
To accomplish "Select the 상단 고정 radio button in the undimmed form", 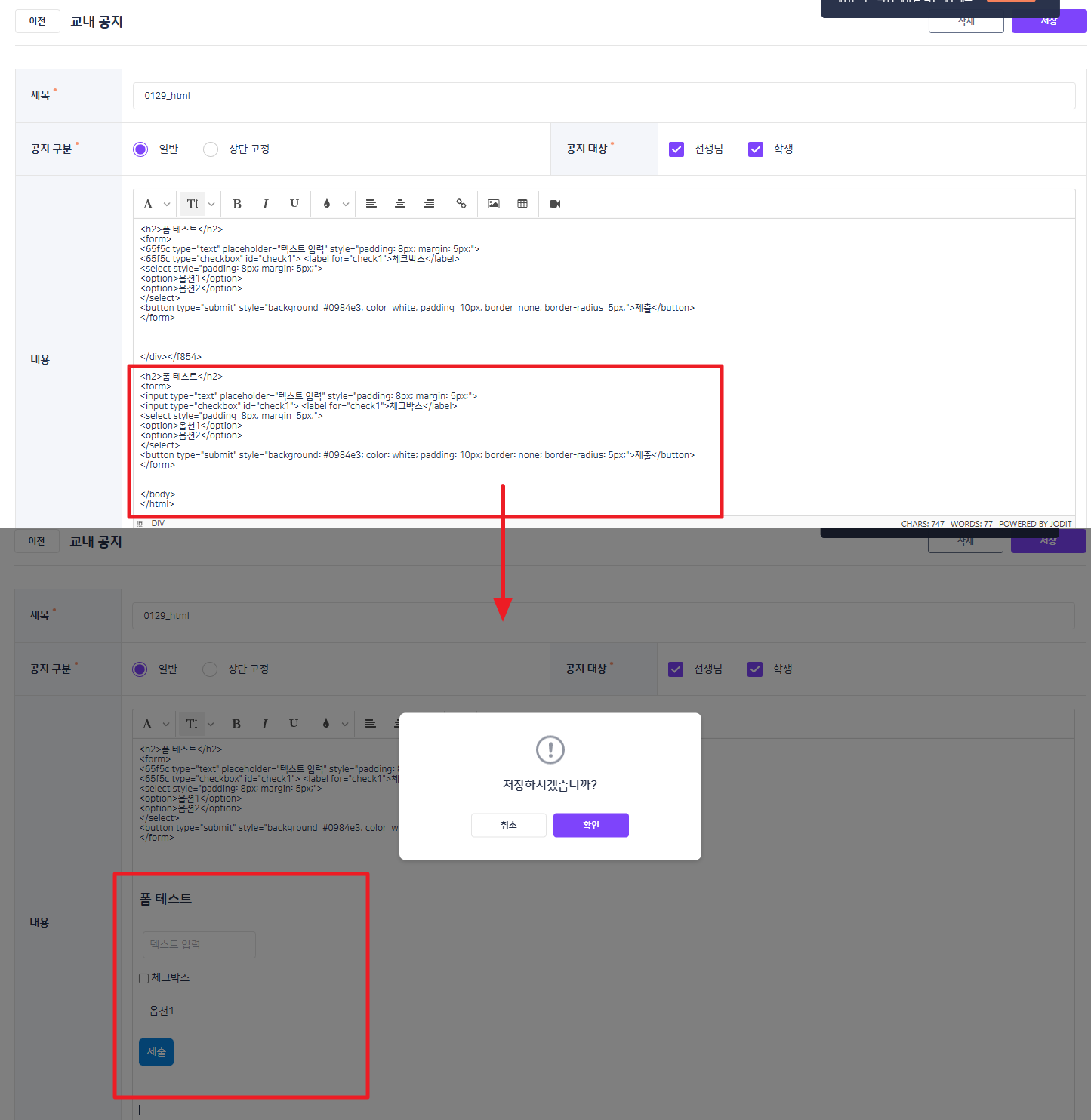I will [x=211, y=149].
